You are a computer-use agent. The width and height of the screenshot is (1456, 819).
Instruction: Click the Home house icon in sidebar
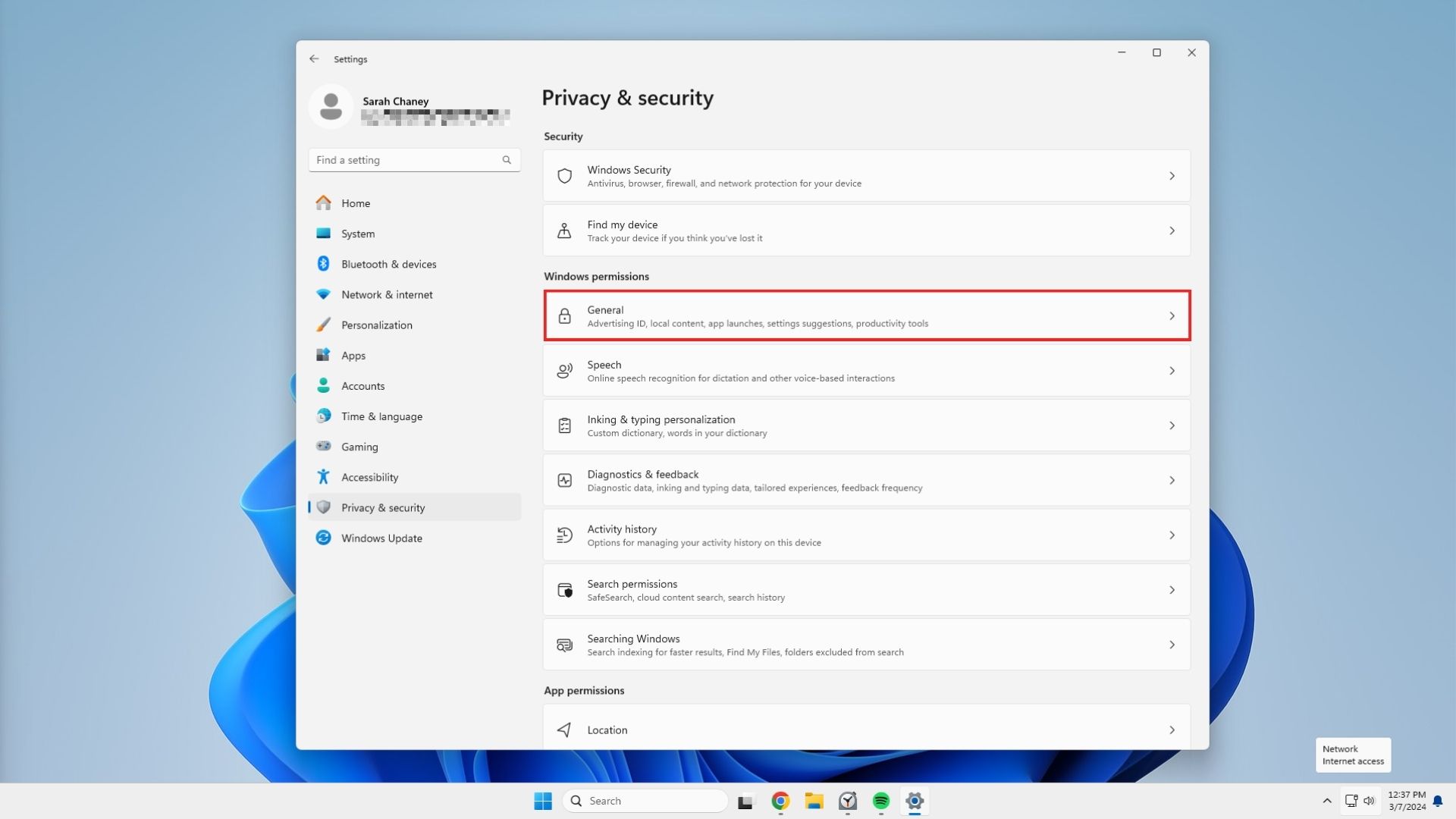click(324, 203)
